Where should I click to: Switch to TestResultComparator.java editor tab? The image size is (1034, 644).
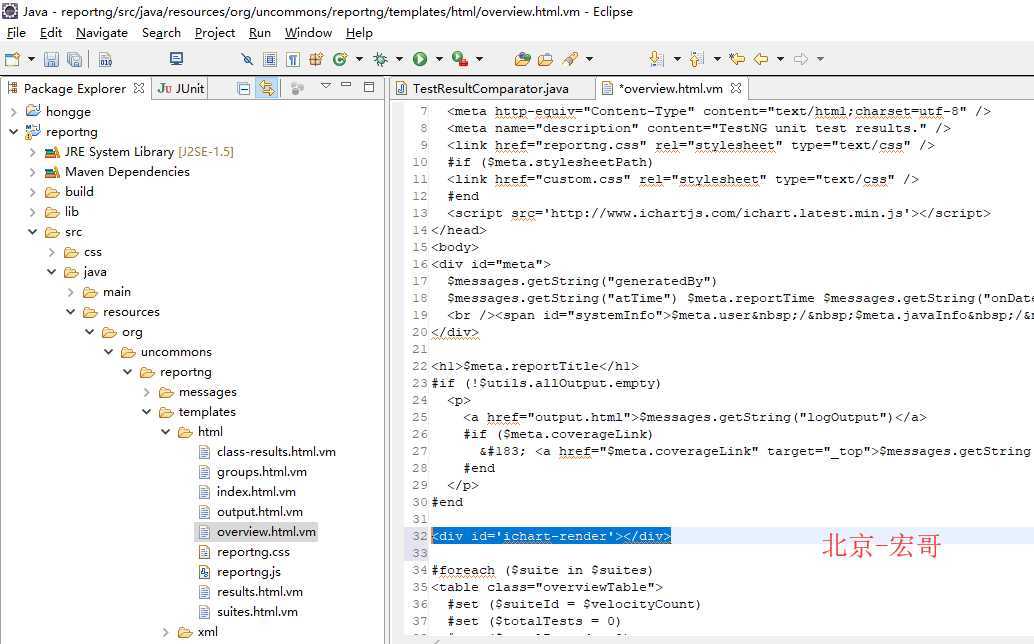pos(491,88)
